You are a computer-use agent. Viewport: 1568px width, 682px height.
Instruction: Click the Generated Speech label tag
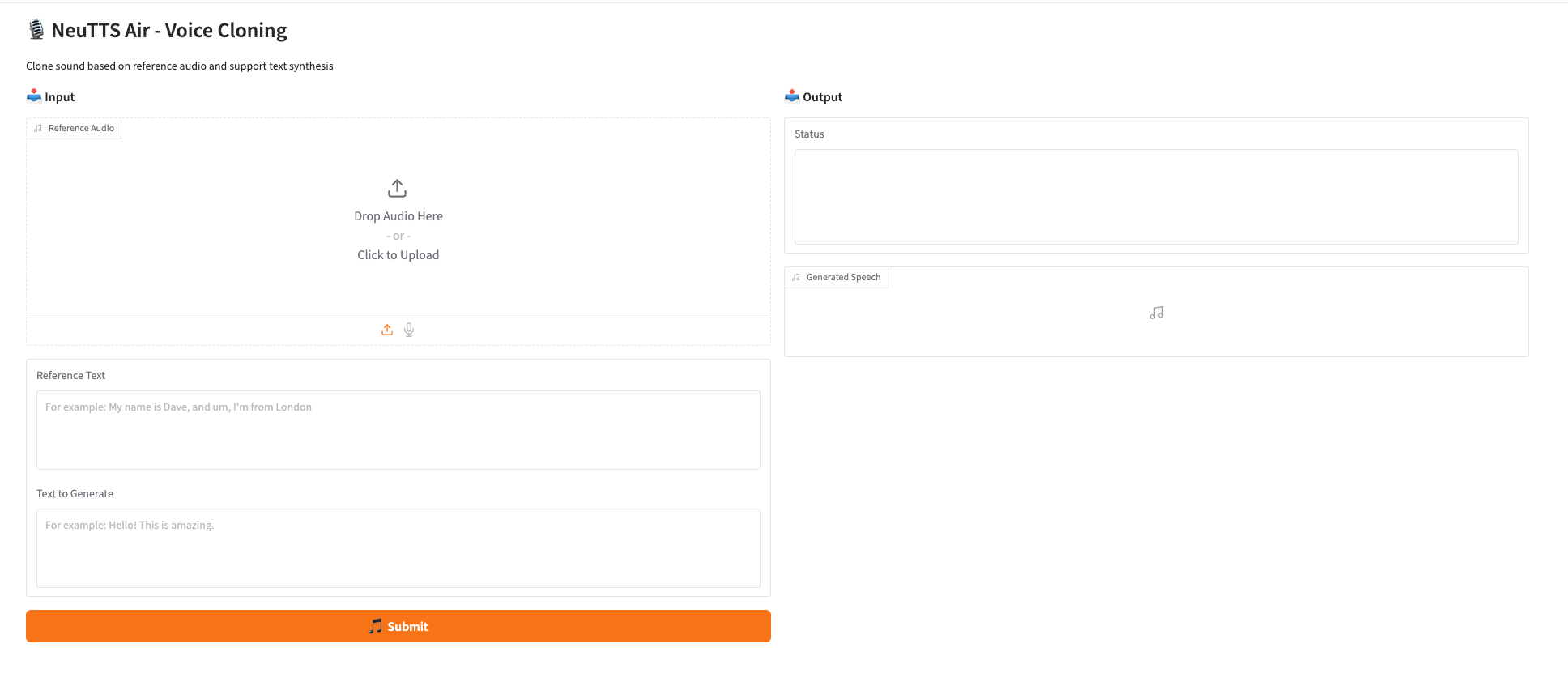click(836, 277)
